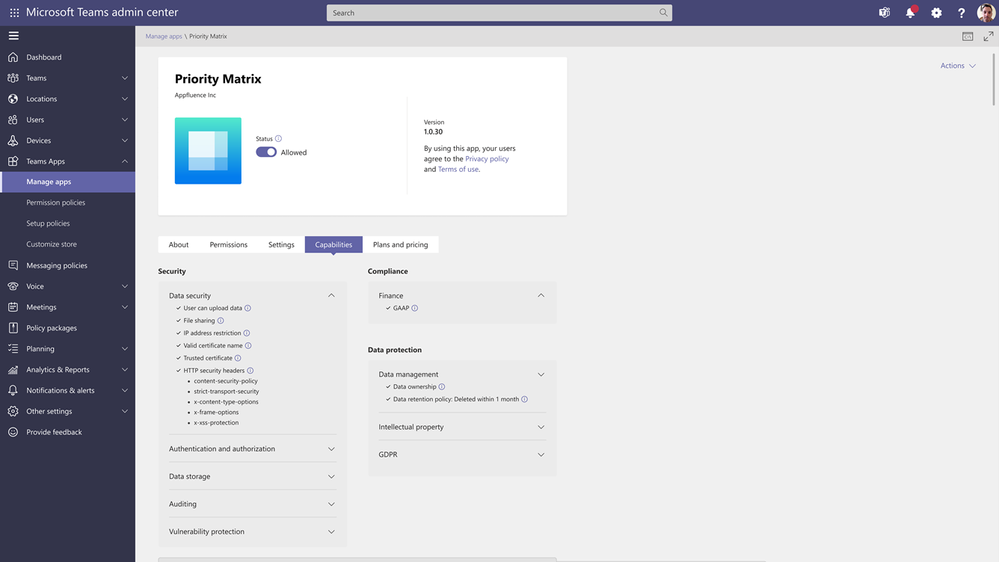
Task: Collapse the sidebar with hamburger icon
Action: [x=13, y=36]
